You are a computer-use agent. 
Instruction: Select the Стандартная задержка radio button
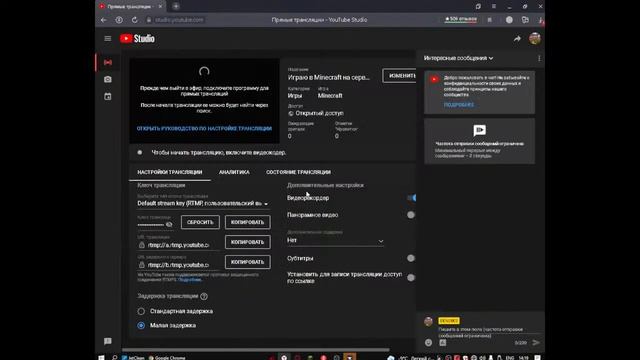(x=141, y=311)
